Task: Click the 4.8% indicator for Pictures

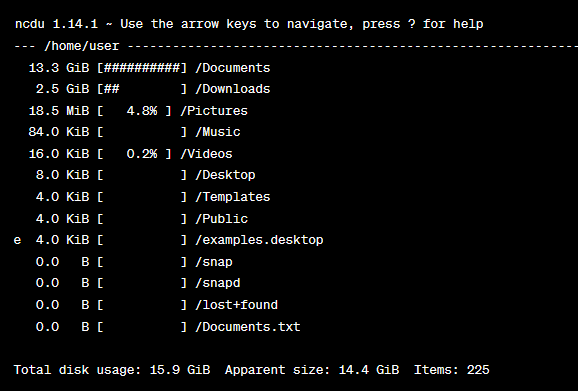Action: pyautogui.click(x=142, y=111)
